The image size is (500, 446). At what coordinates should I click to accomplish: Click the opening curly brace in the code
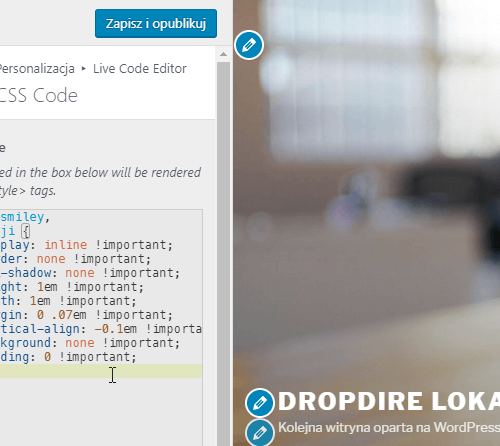point(26,231)
